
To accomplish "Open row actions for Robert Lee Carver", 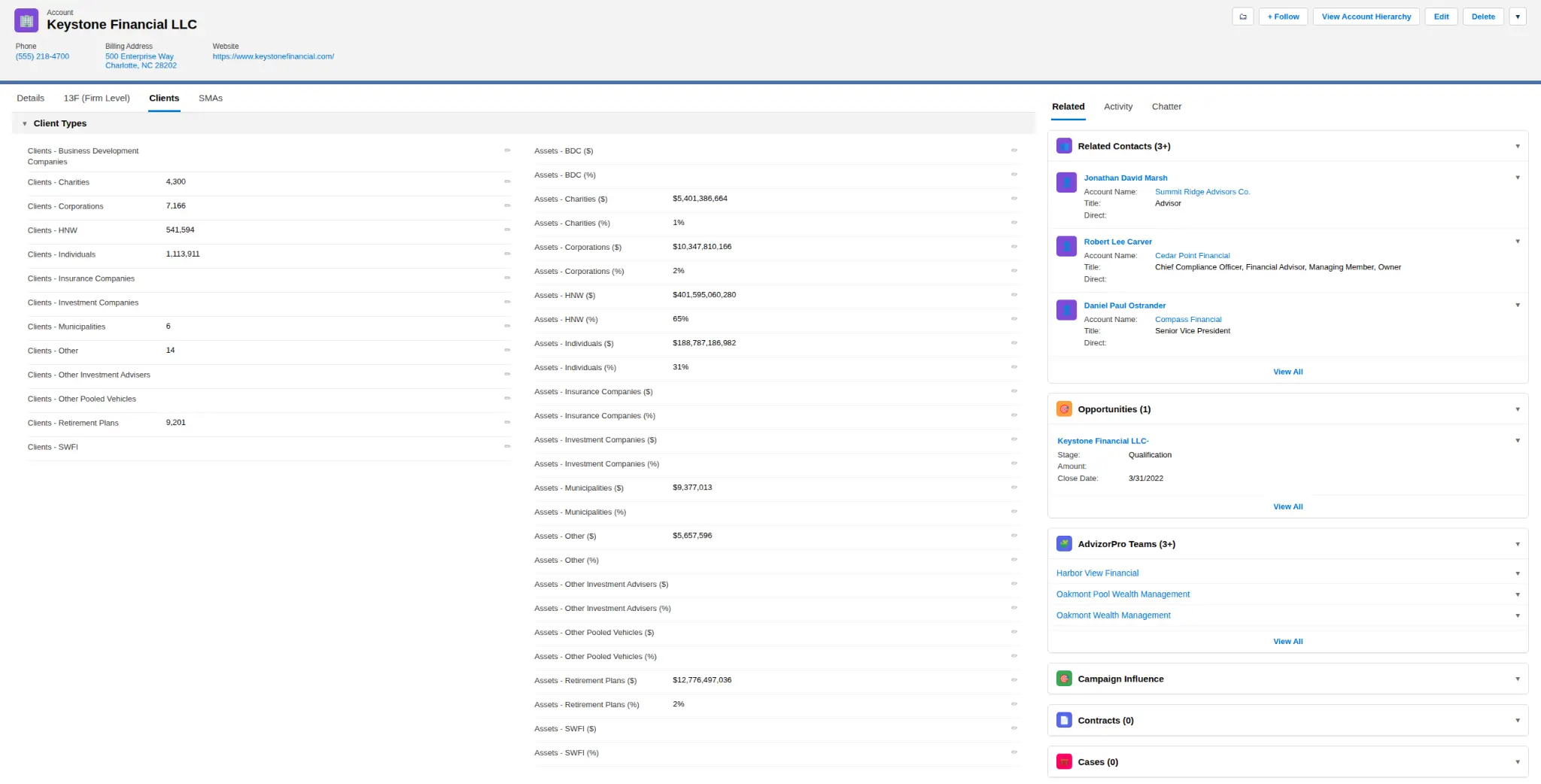I will [x=1518, y=242].
